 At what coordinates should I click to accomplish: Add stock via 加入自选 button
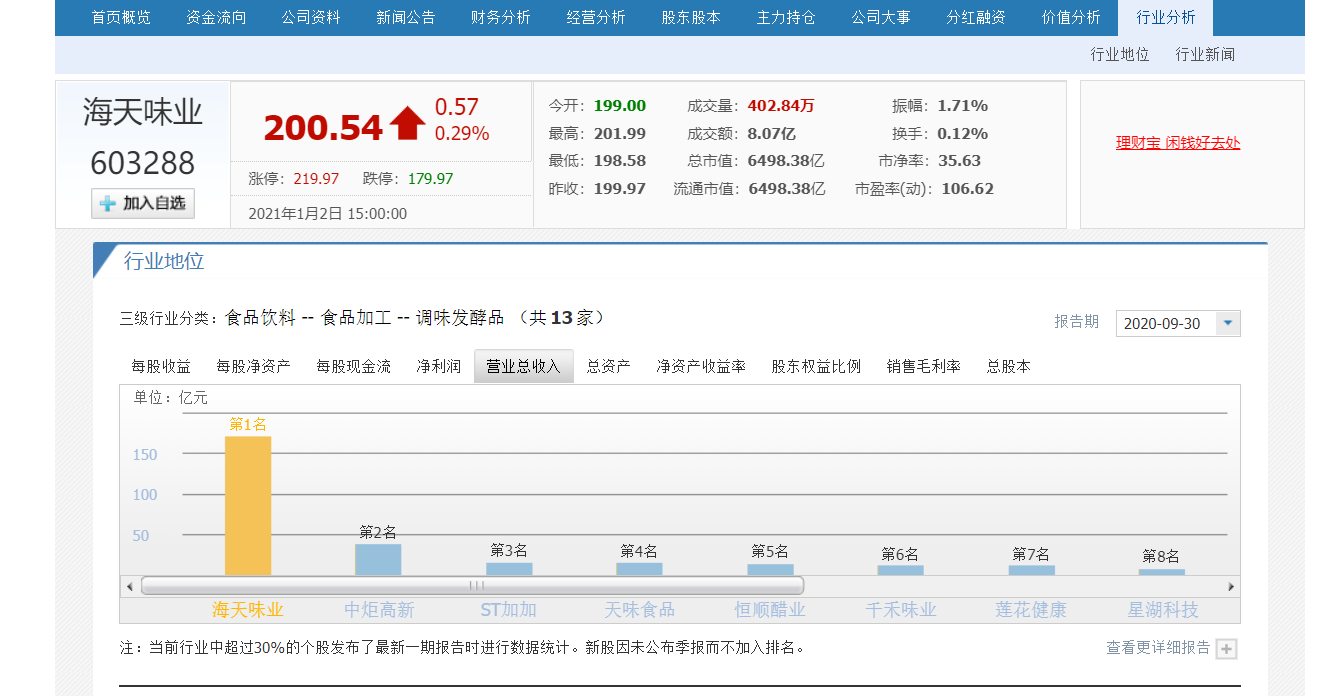(143, 204)
